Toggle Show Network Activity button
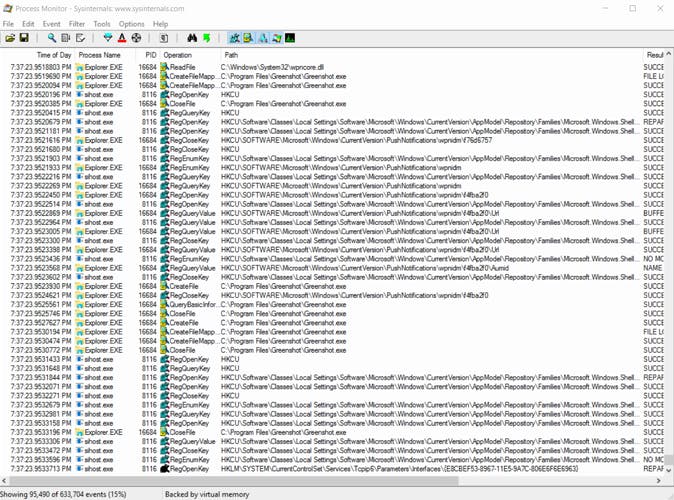Screen dimensions: 674x500 coord(263,38)
